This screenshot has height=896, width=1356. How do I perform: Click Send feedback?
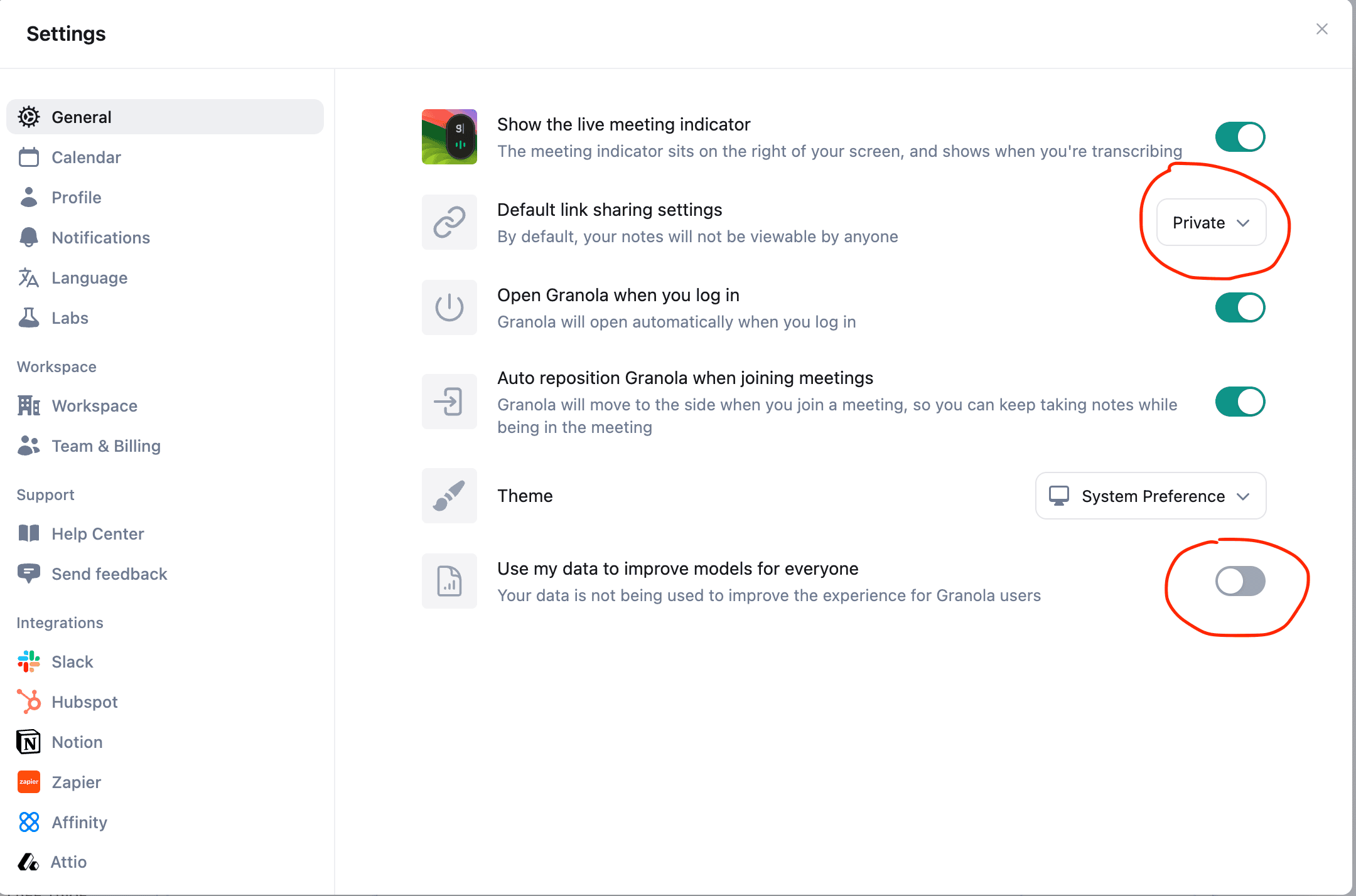pos(109,573)
